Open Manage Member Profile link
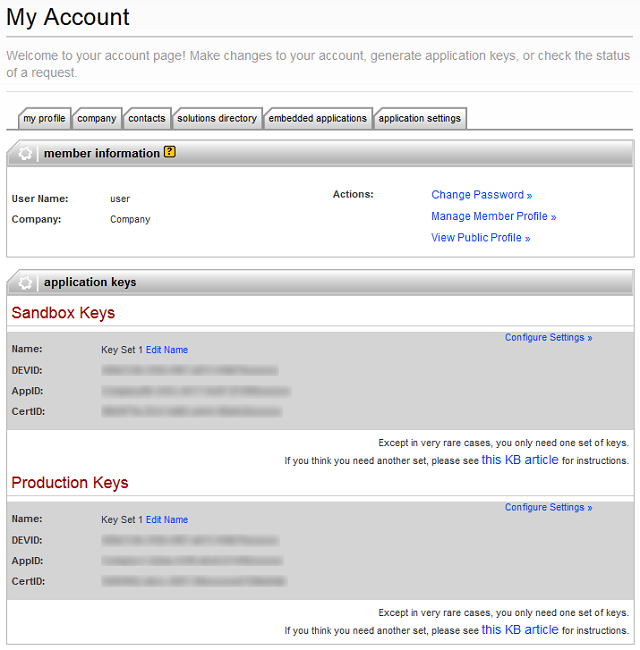Viewport: 640px width, 650px height. 494,216
